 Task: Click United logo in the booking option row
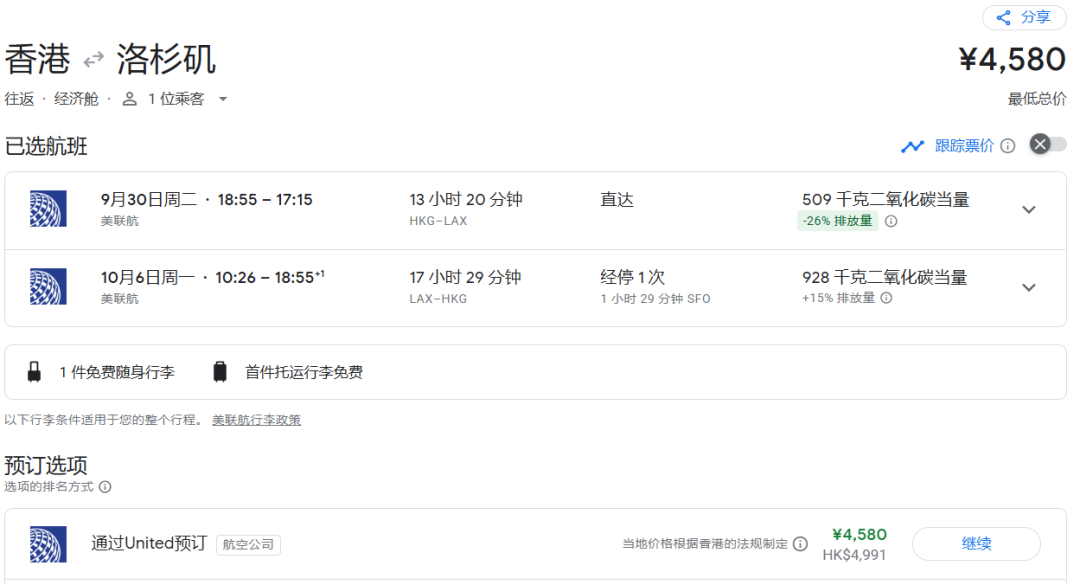point(48,544)
